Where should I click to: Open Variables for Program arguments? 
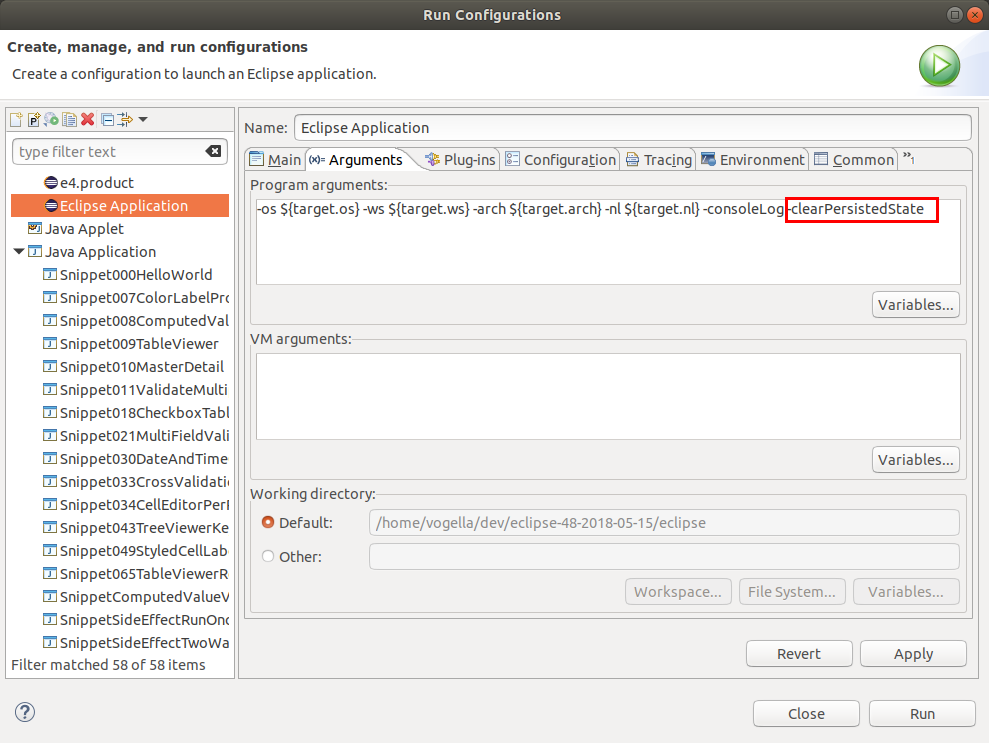pyautogui.click(x=916, y=305)
